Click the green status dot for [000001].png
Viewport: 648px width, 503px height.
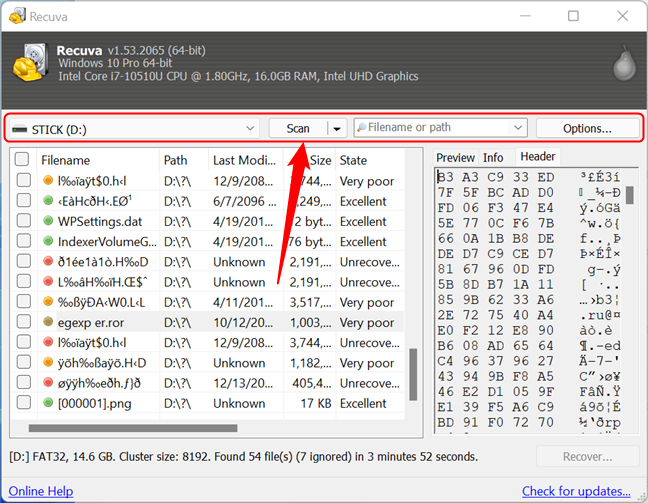(48, 402)
